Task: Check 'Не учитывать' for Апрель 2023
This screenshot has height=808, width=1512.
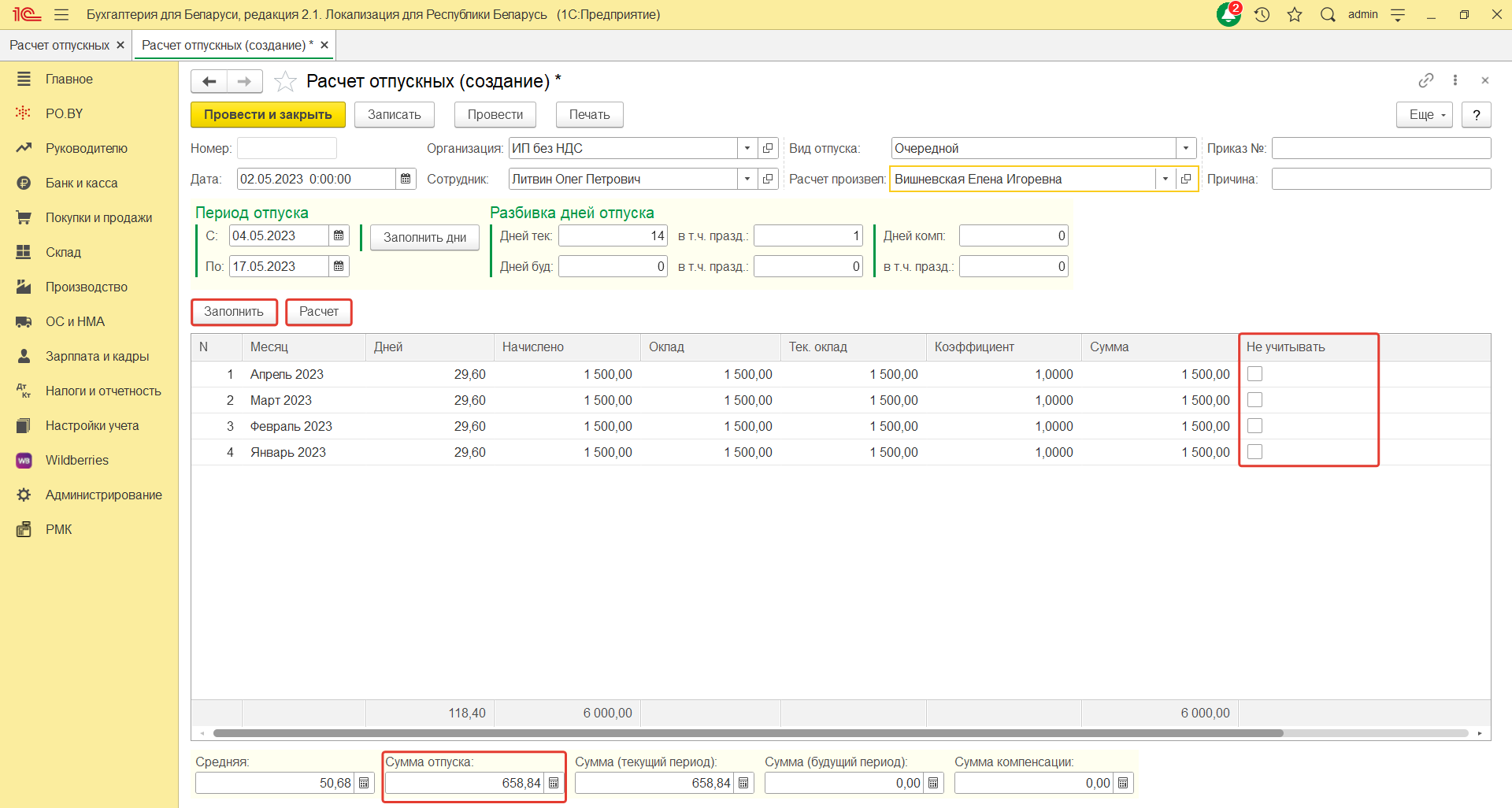Action: pos(1255,374)
